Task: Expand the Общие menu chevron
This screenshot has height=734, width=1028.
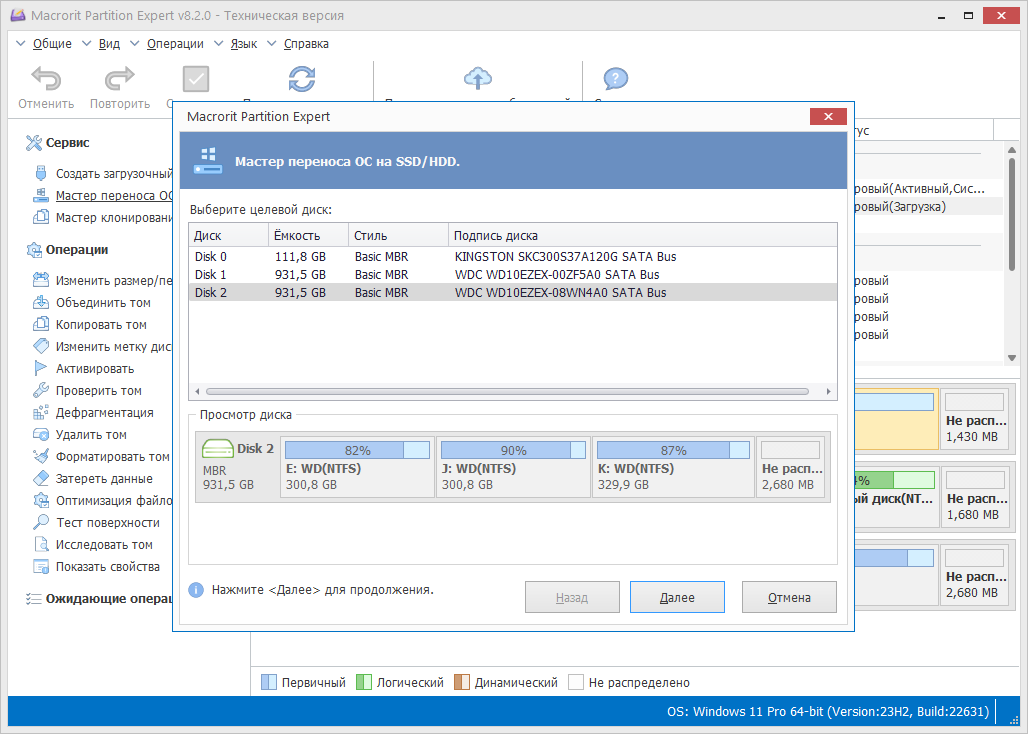Action: pos(20,44)
